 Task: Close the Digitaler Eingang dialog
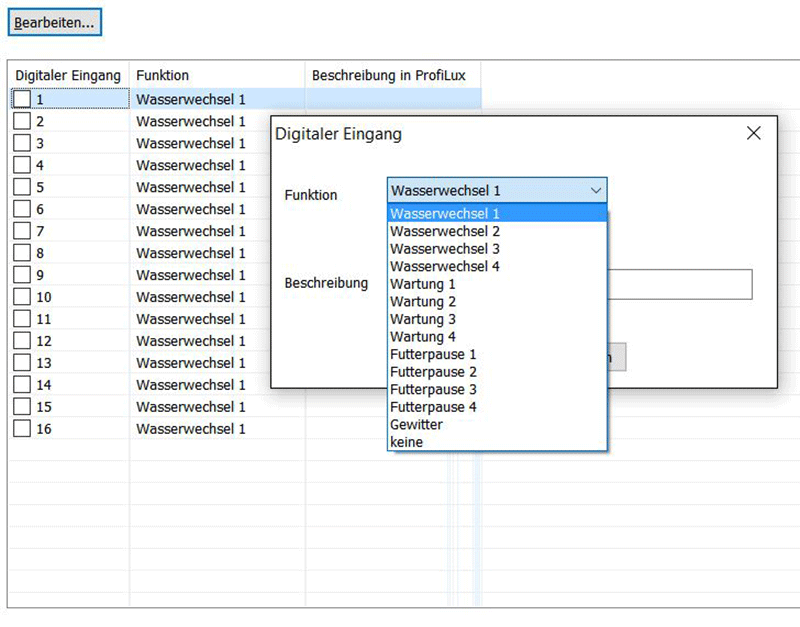coord(753,132)
